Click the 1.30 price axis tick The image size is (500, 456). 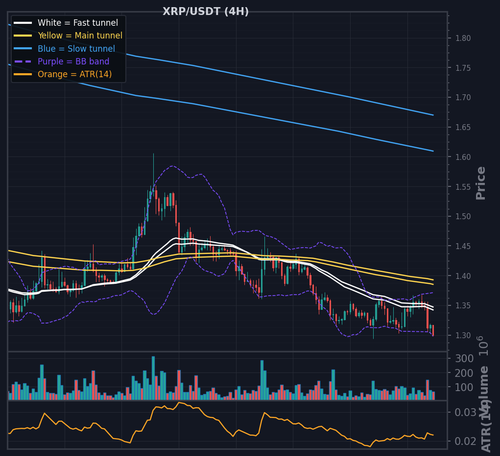point(463,335)
